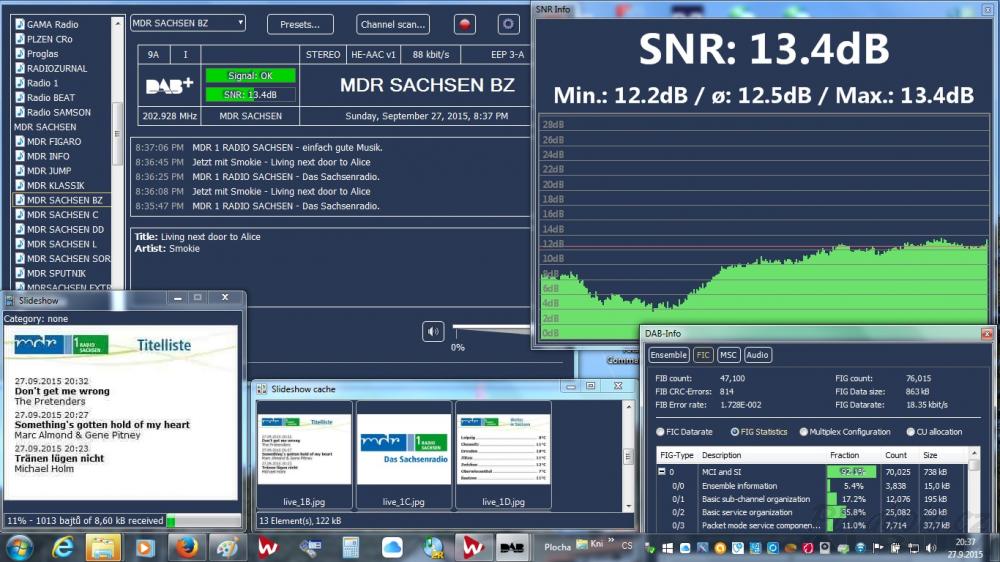1000x562 pixels.
Task: Open the Presets menu button
Action: (x=300, y=24)
